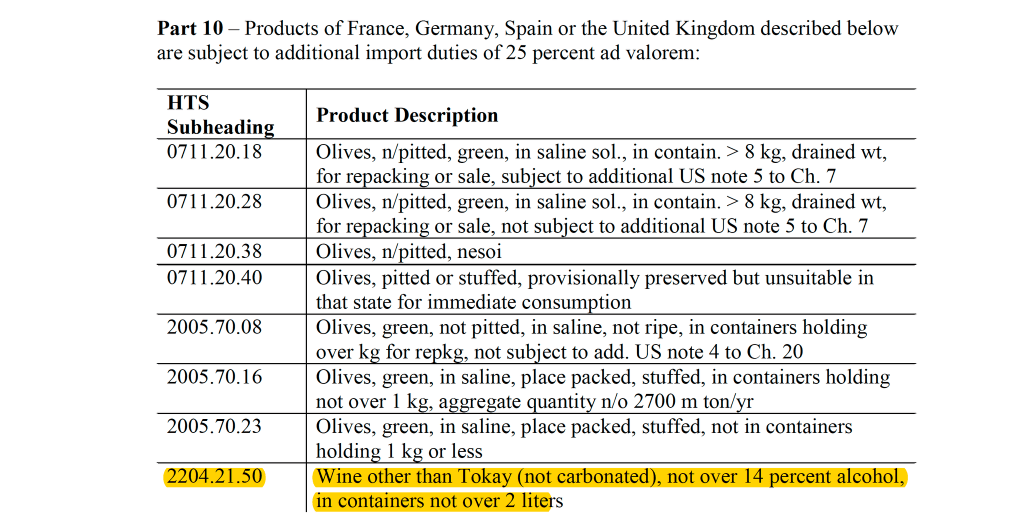Select HTS code 0711.20.28 cell
This screenshot has width=1024, height=526.
[214, 201]
